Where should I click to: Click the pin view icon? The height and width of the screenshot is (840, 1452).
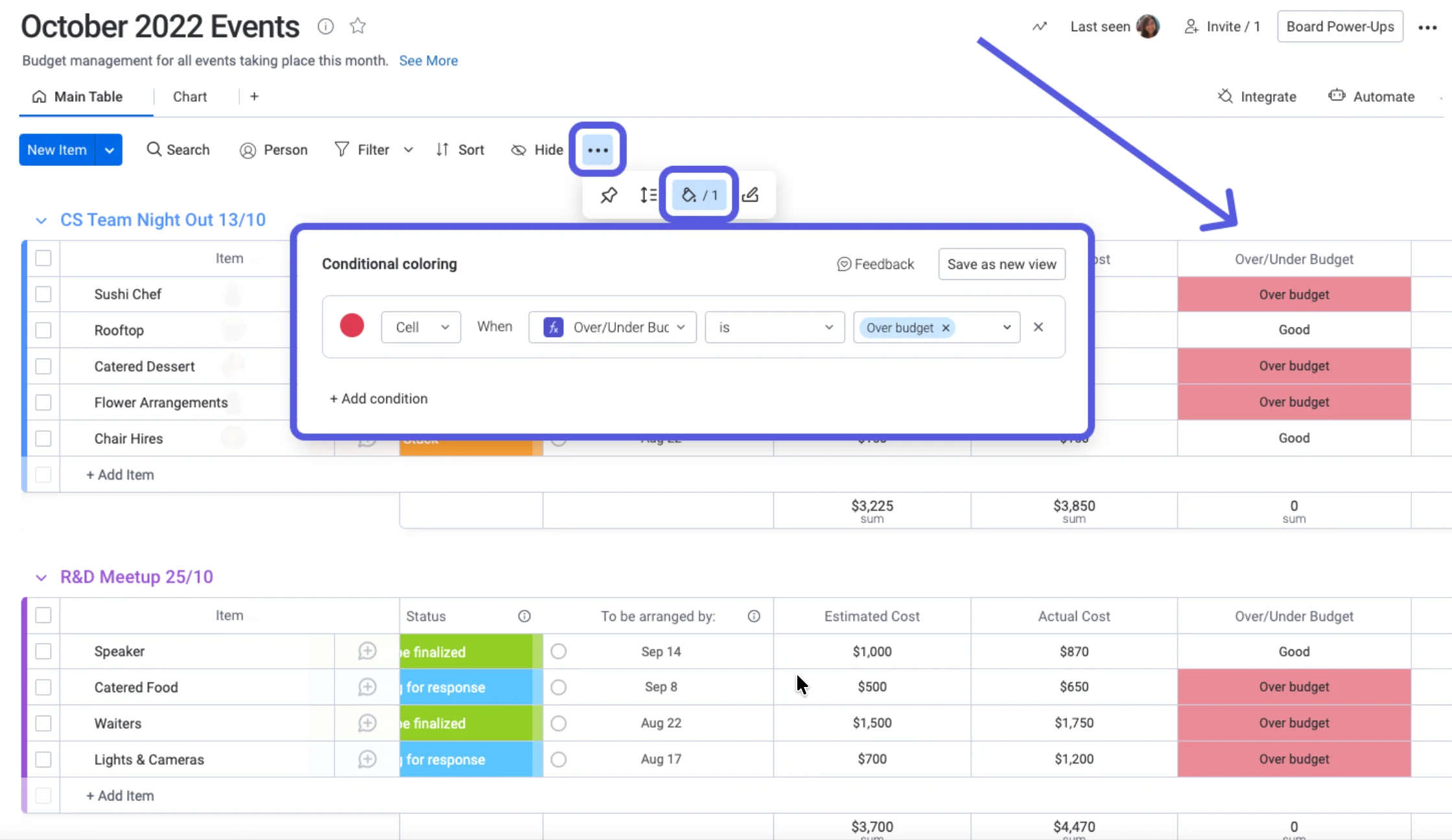(608, 195)
